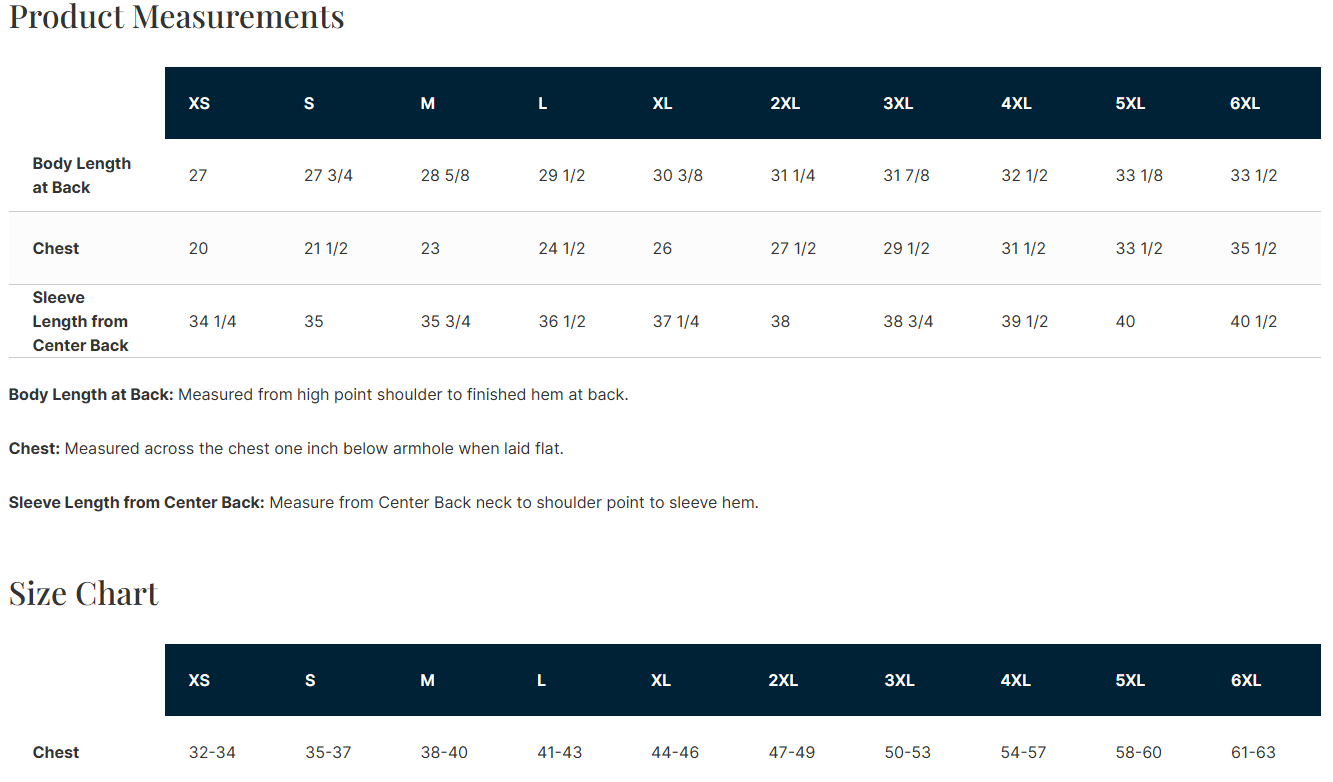The height and width of the screenshot is (782, 1333).
Task: Click the Chest row label in Product Measurements
Action: (x=56, y=248)
